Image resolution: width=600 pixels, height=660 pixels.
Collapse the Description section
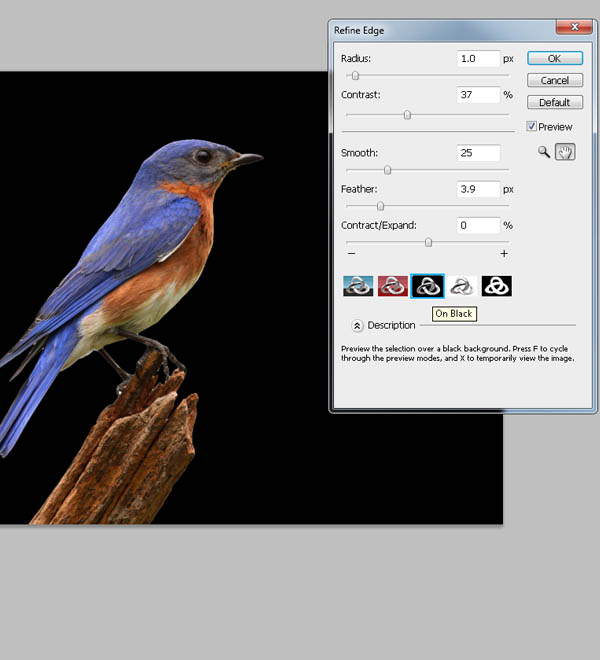coord(357,325)
